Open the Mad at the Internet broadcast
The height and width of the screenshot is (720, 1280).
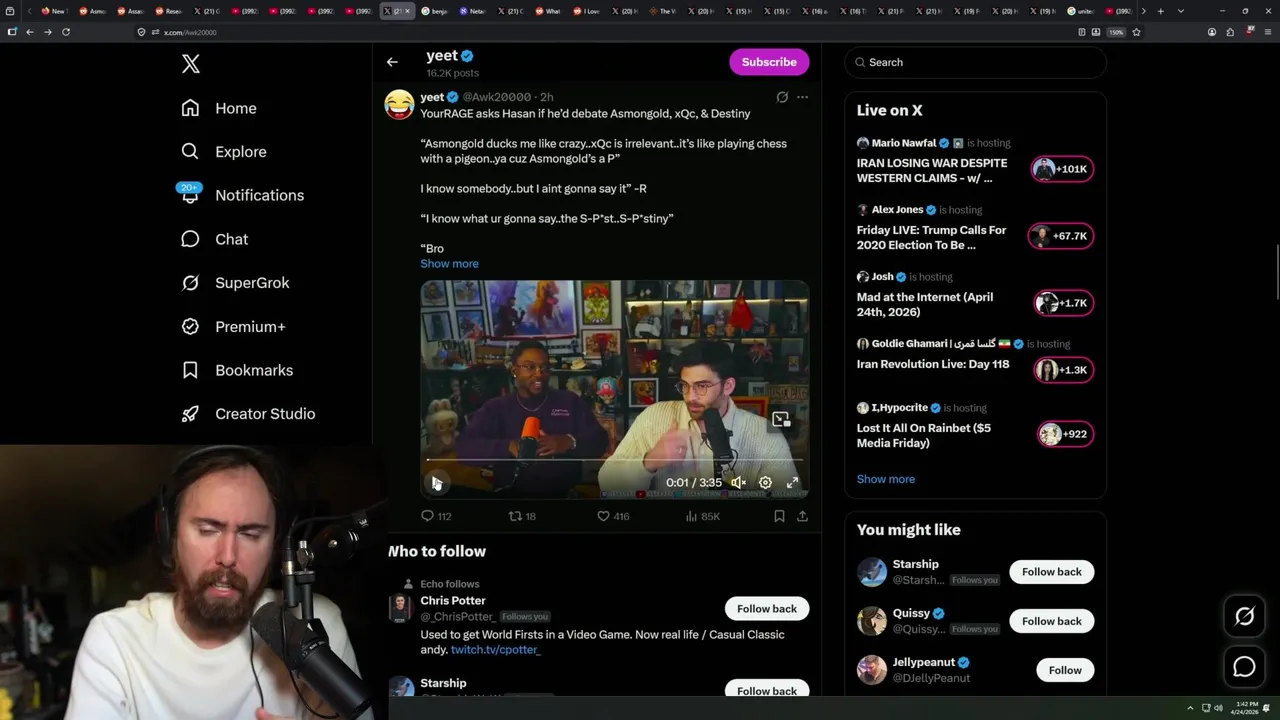pos(925,304)
